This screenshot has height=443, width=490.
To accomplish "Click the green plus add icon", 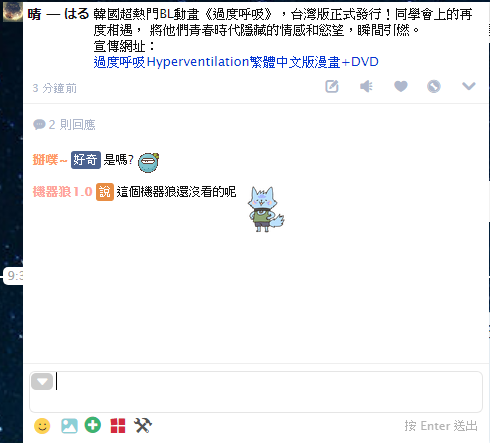I will coord(93,425).
